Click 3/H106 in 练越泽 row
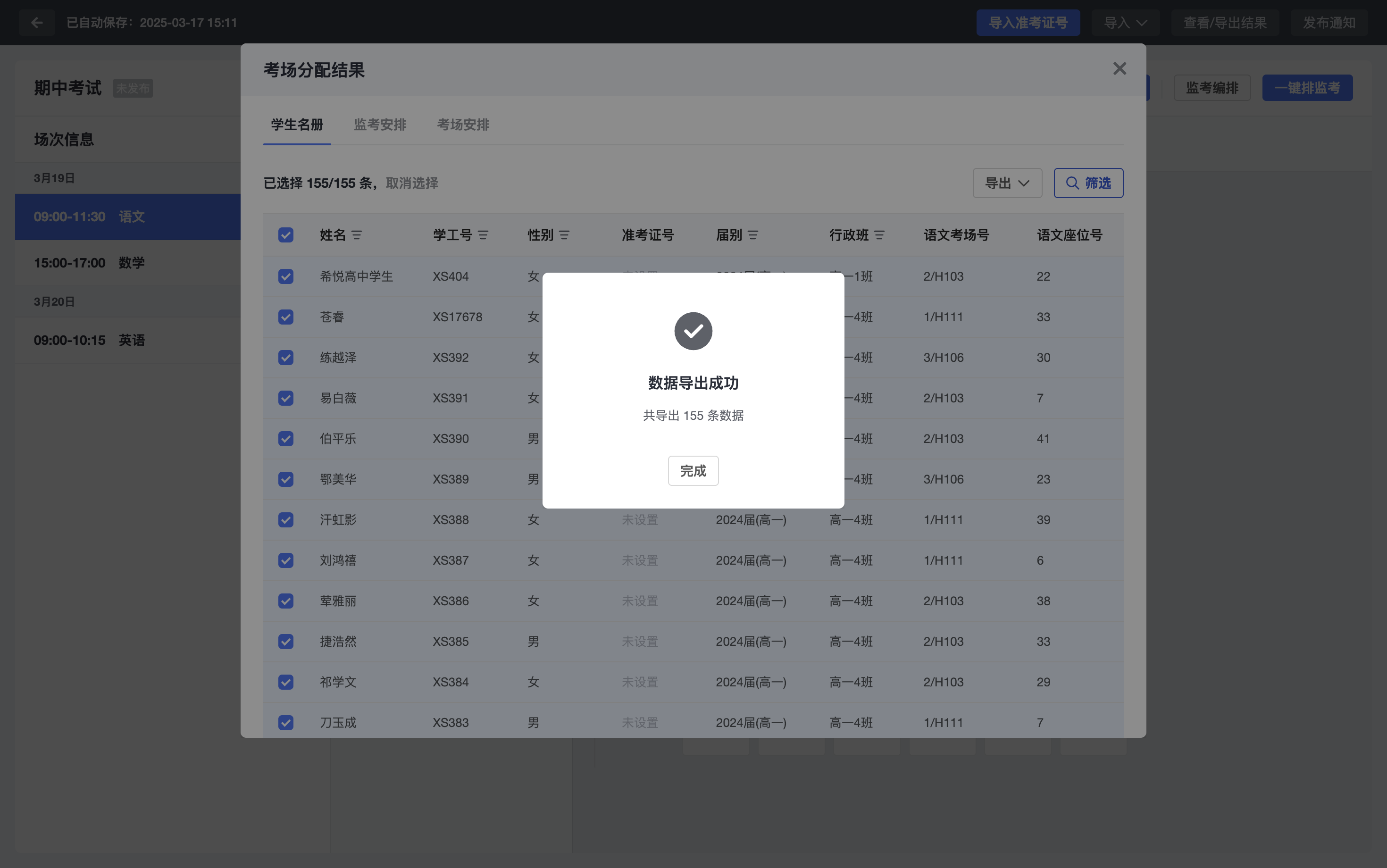This screenshot has width=1387, height=868. [943, 358]
